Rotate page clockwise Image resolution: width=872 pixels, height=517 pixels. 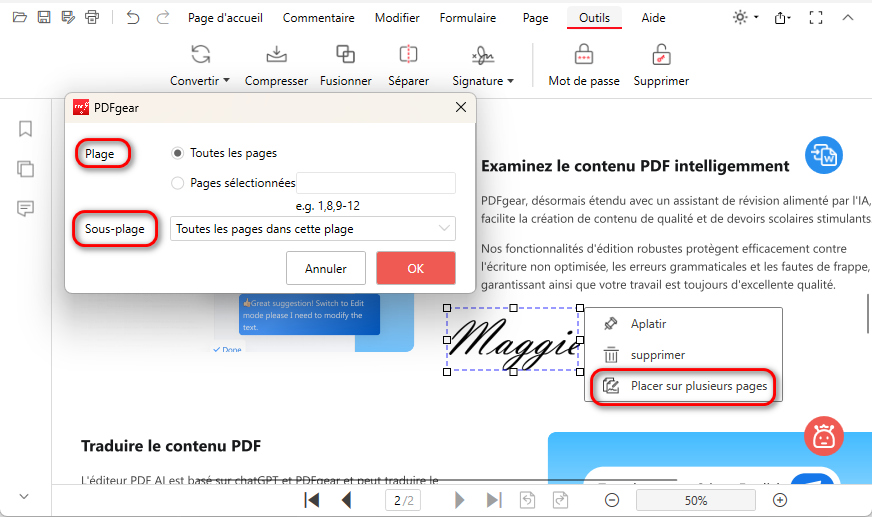561,500
